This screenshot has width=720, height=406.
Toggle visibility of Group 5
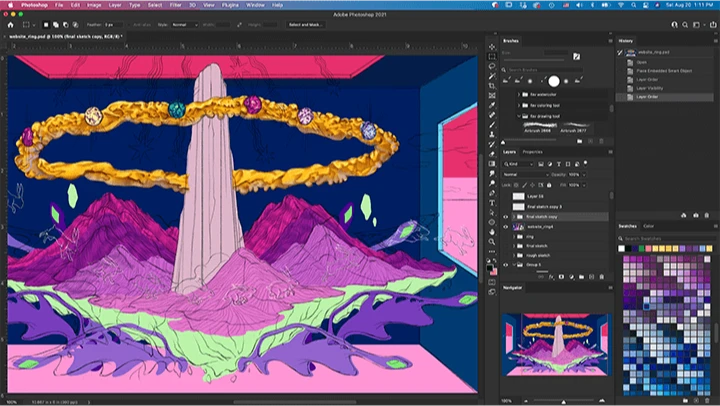pyautogui.click(x=506, y=265)
